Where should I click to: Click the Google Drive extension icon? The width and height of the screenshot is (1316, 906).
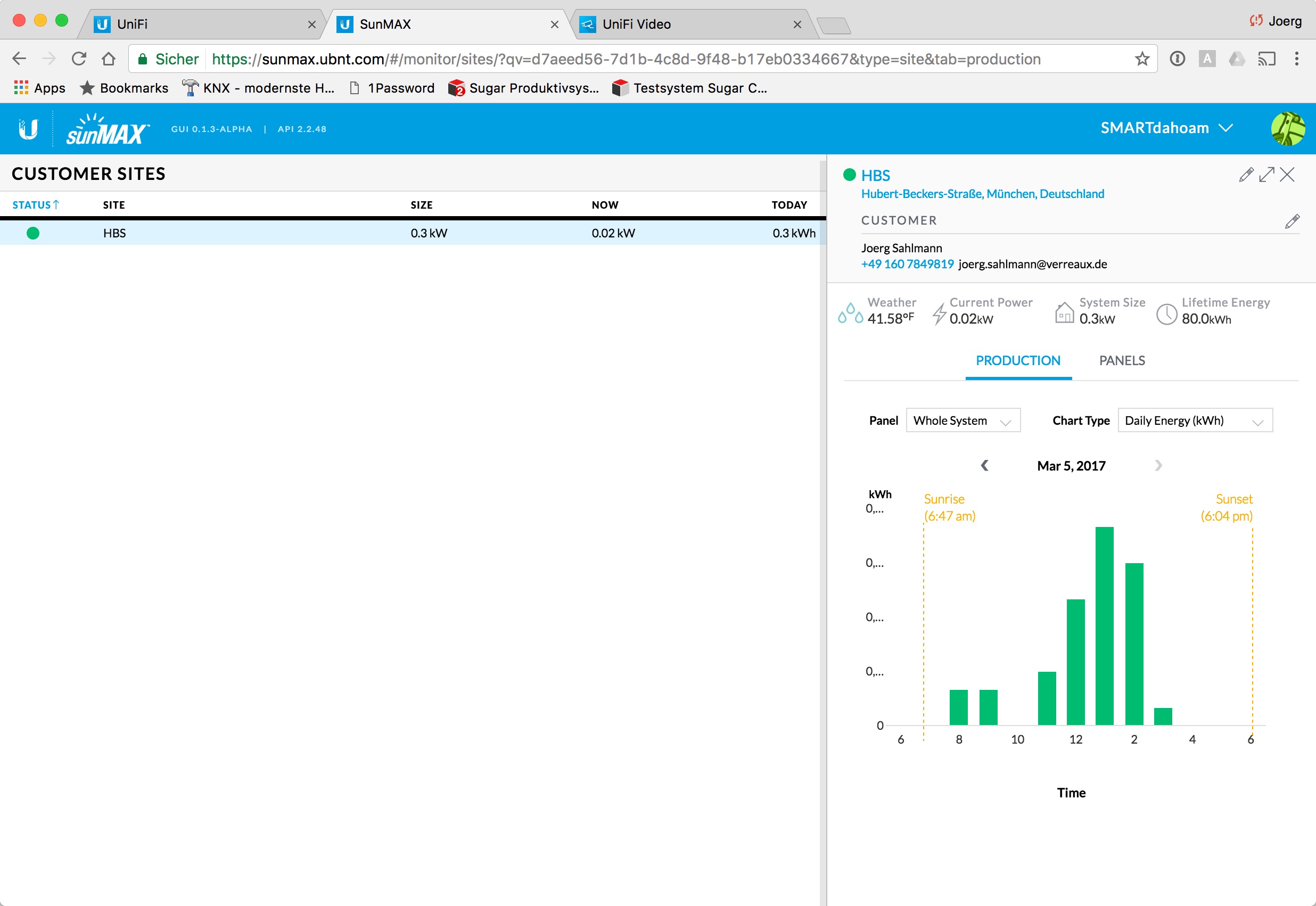pos(1237,59)
